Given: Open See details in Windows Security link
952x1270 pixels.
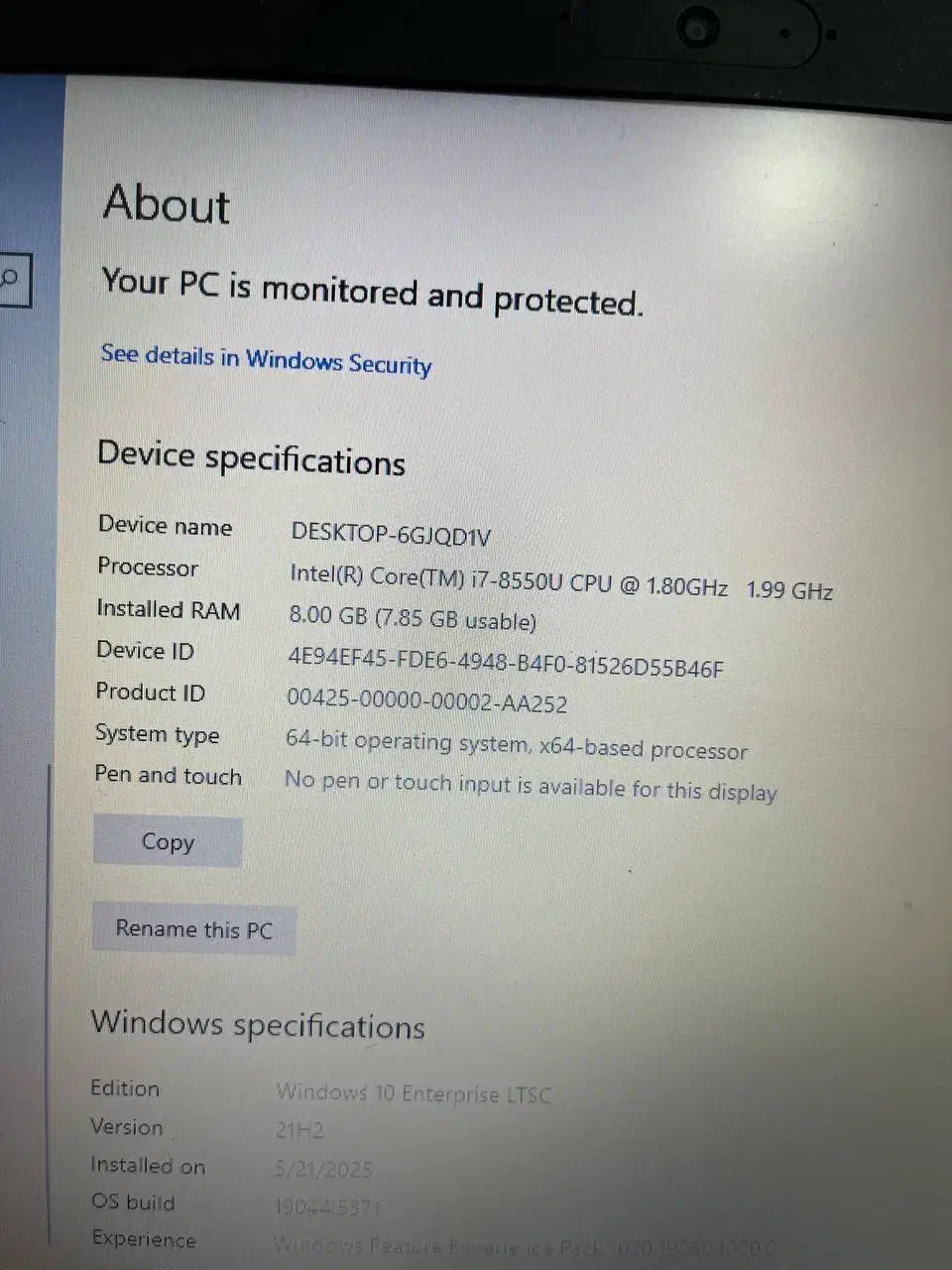Looking at the screenshot, I should (x=266, y=359).
